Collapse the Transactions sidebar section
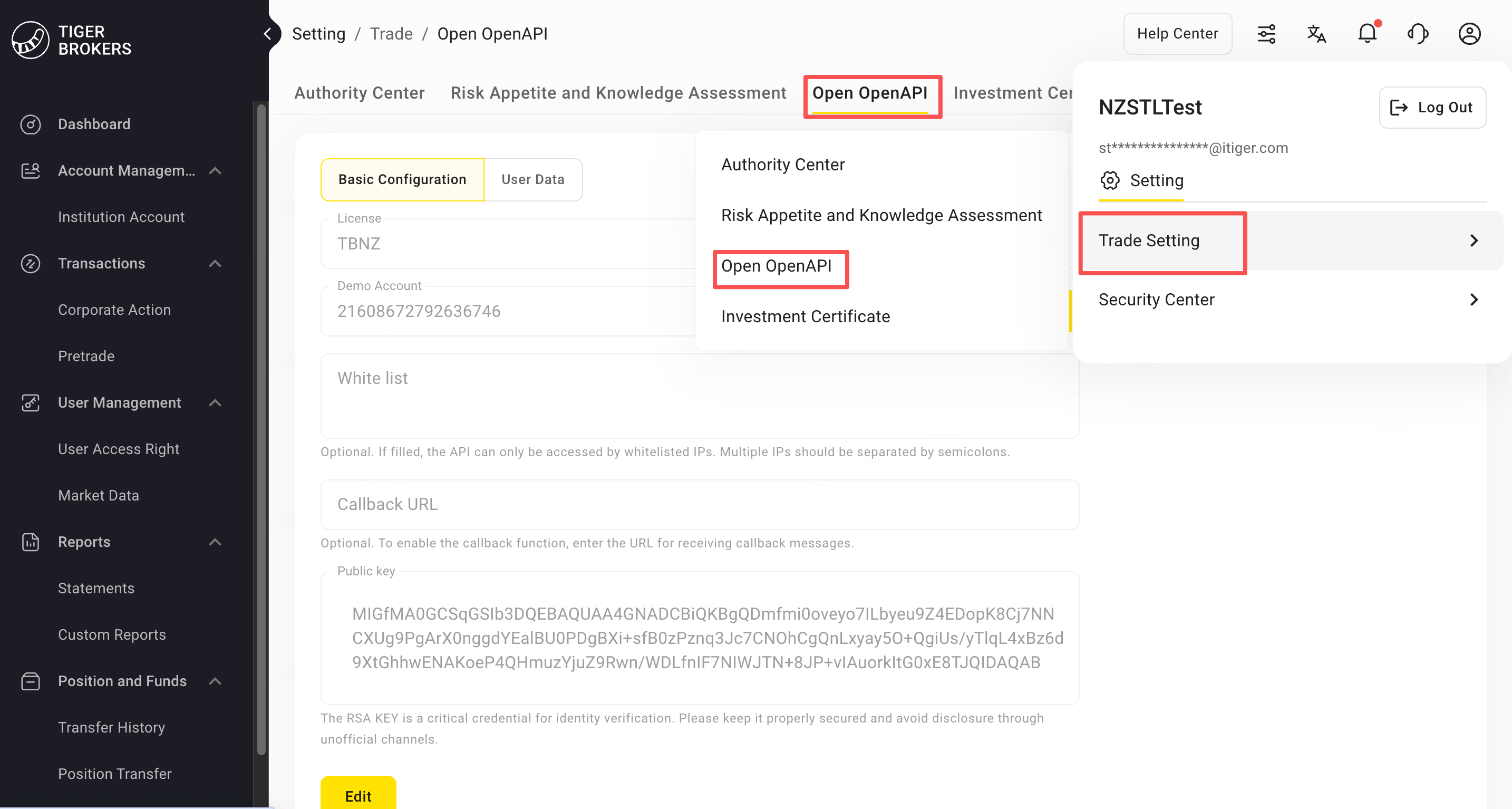 coord(216,263)
